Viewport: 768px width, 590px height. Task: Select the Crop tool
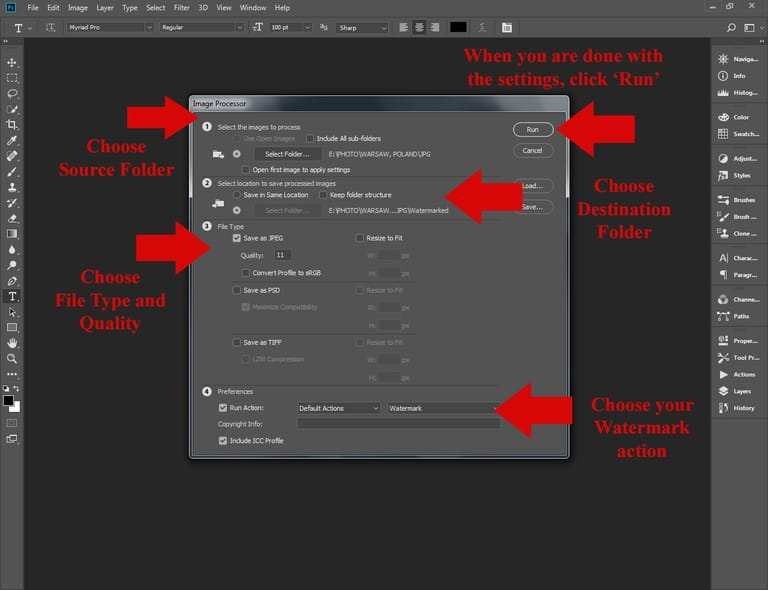tap(12, 125)
